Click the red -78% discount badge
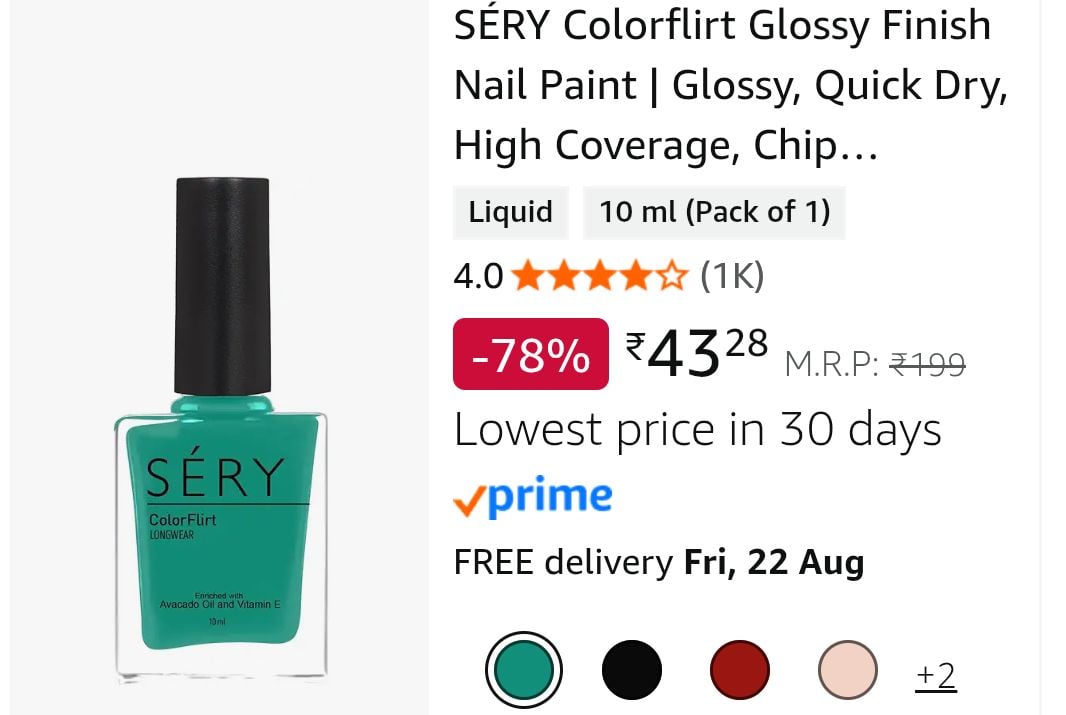 pos(531,354)
